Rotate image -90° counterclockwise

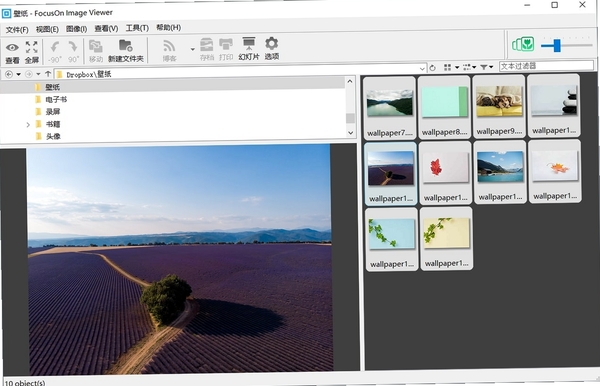(55, 52)
